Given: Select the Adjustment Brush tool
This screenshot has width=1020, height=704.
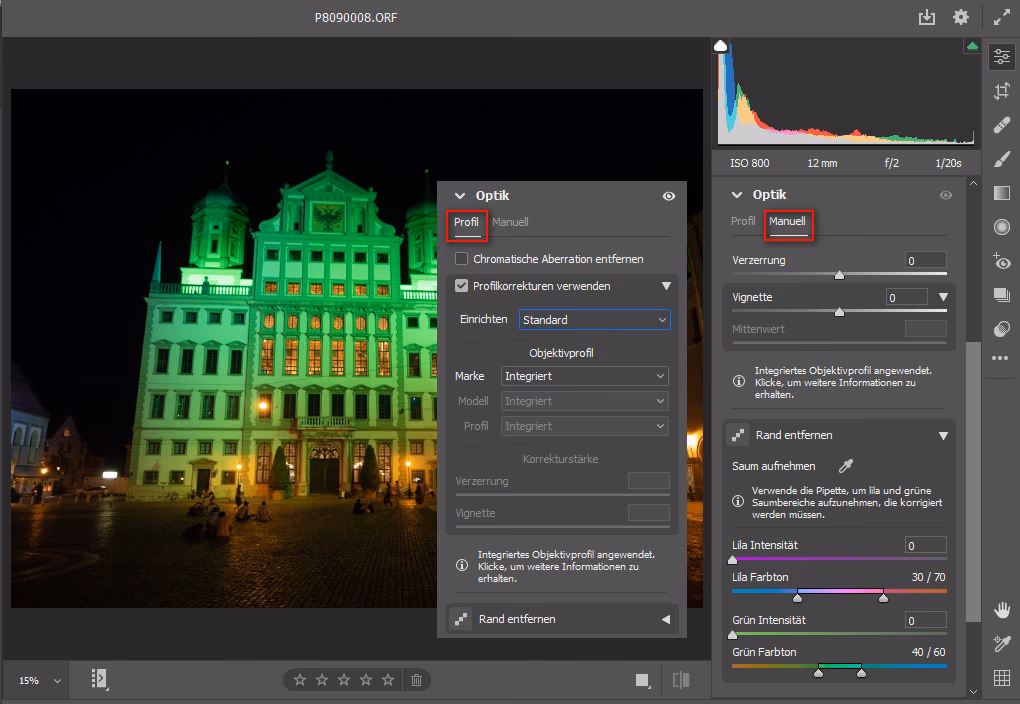Looking at the screenshot, I should click(x=1001, y=159).
